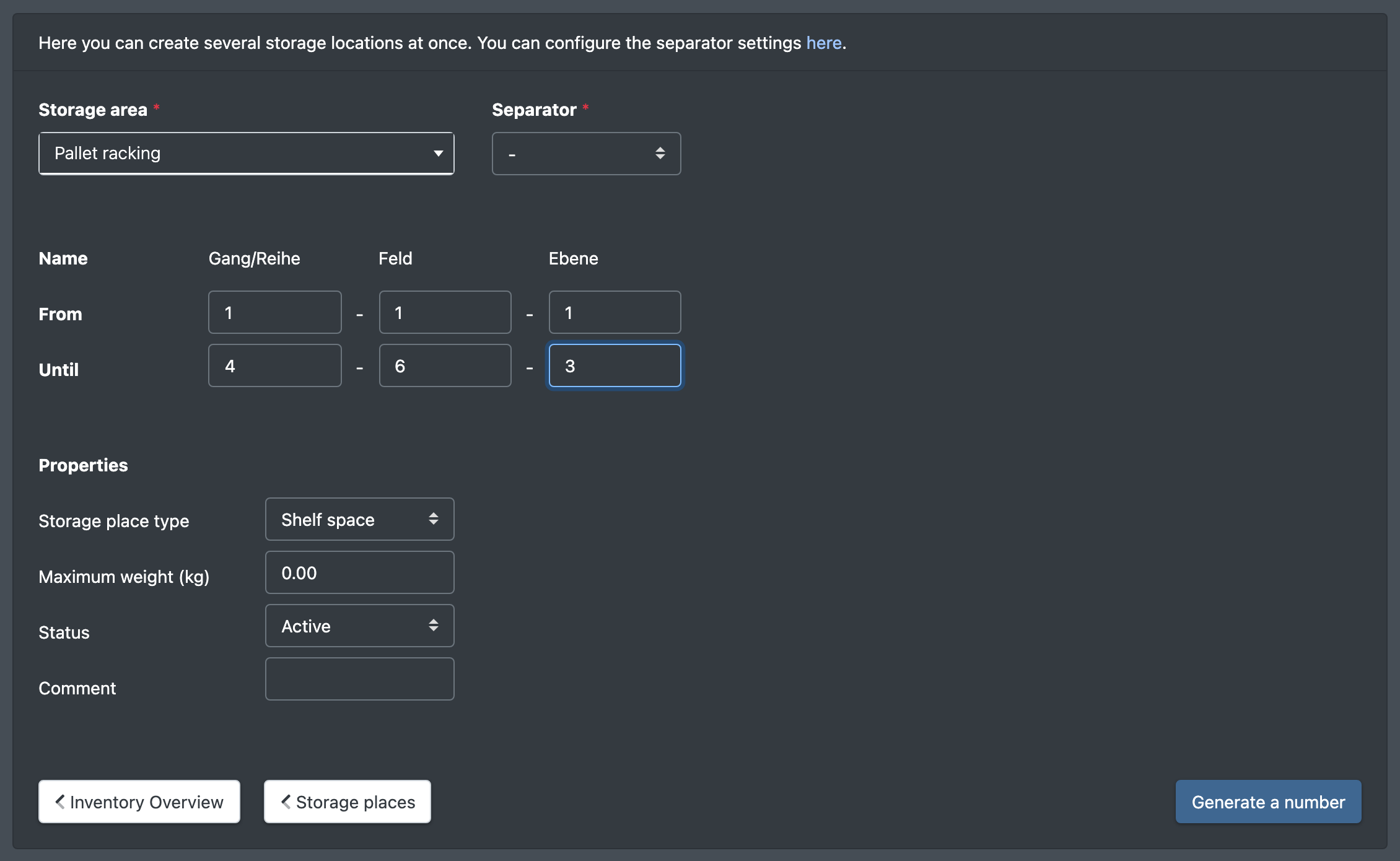Screen dimensions: 1400x861
Task: Open the Storage place type dropdown
Action: [x=359, y=519]
